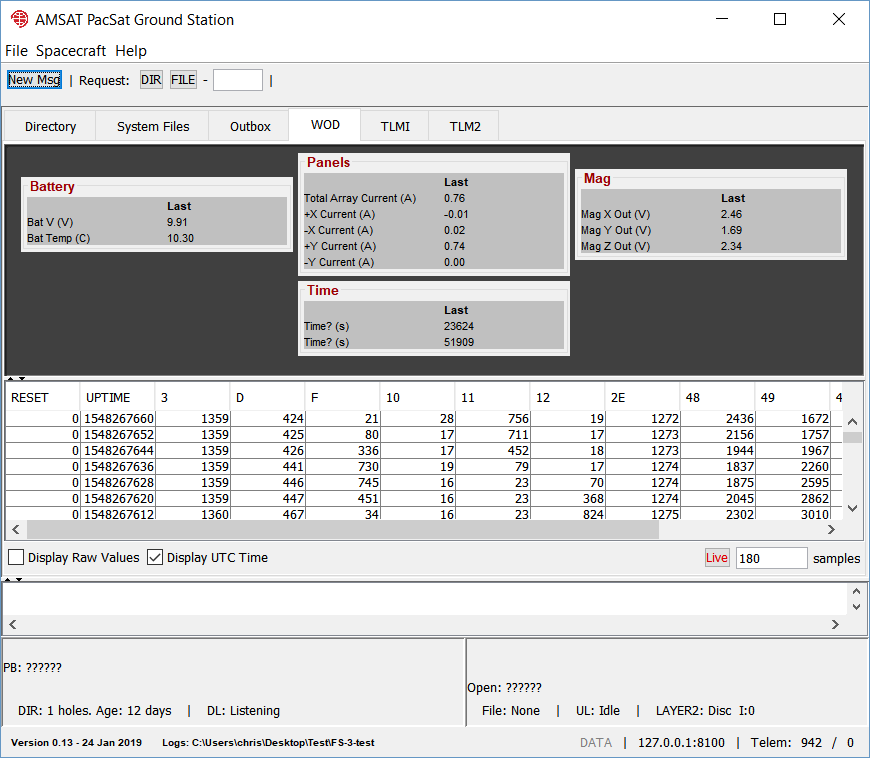
Task: Click the Mag Z Out (V) value 2.34
Action: [x=731, y=246]
